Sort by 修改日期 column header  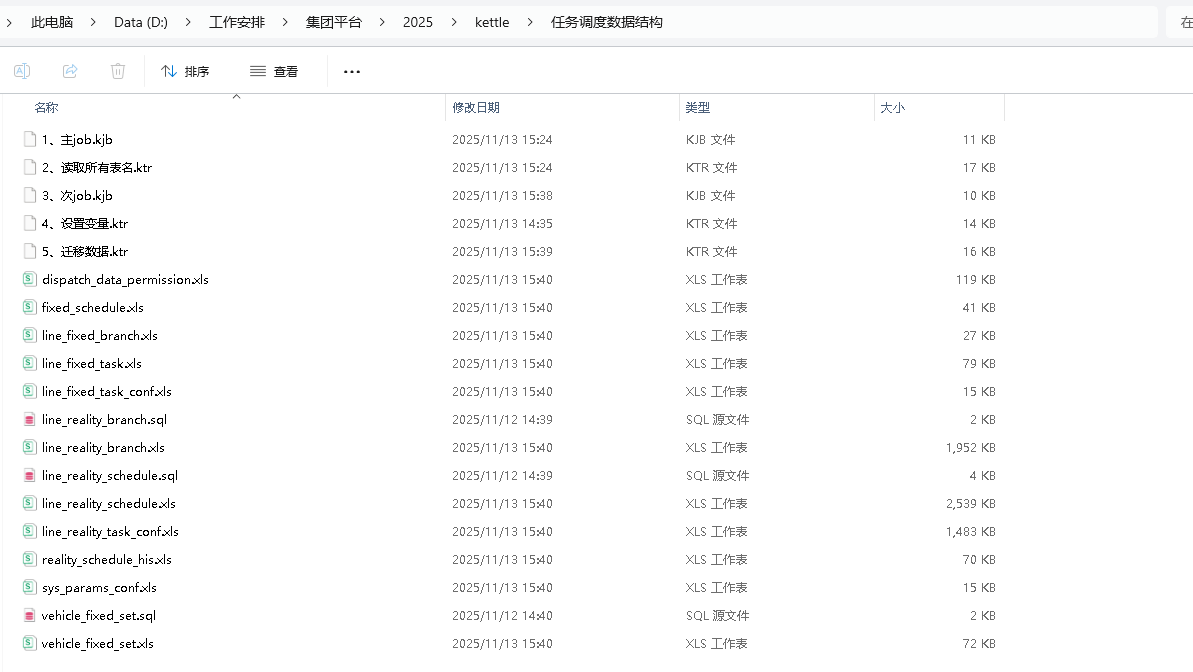476,107
